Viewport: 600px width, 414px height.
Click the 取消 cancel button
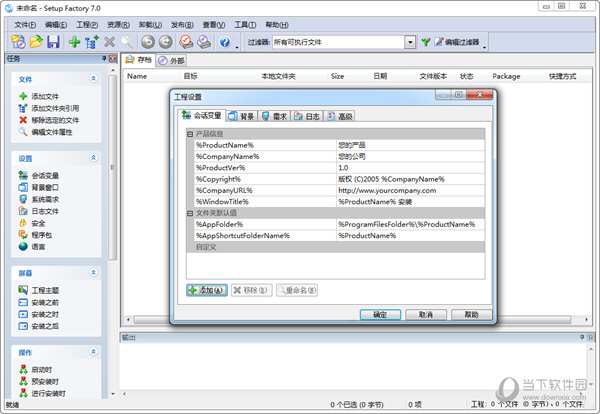[426, 315]
